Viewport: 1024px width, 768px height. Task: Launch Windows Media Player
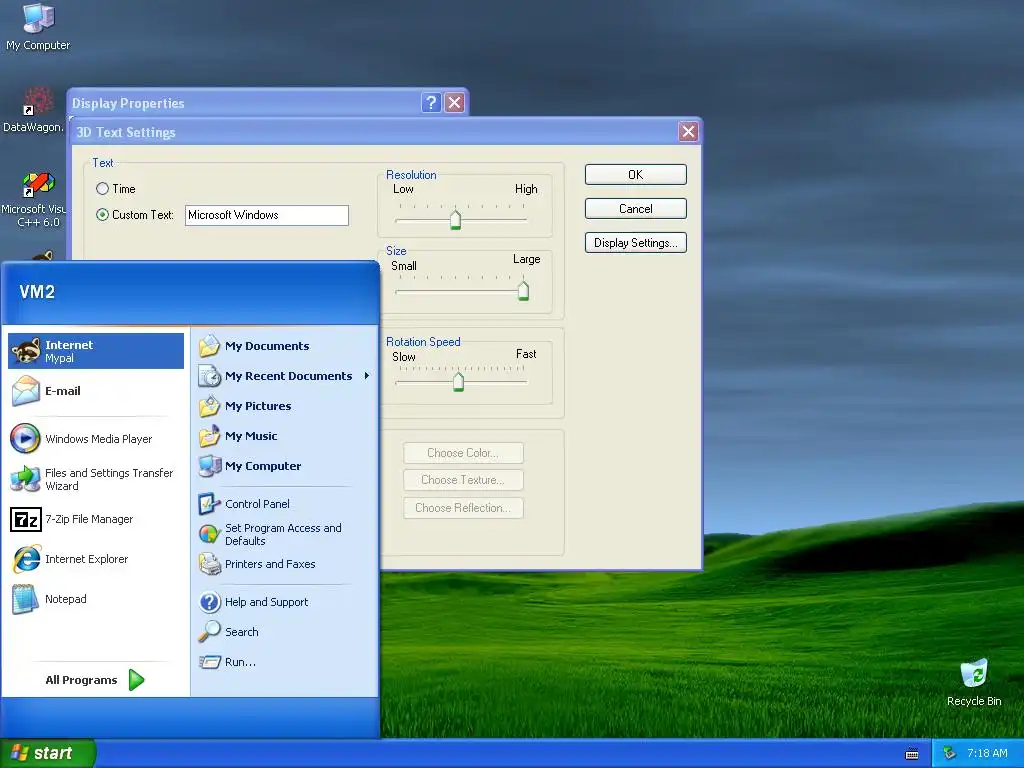(x=96, y=439)
